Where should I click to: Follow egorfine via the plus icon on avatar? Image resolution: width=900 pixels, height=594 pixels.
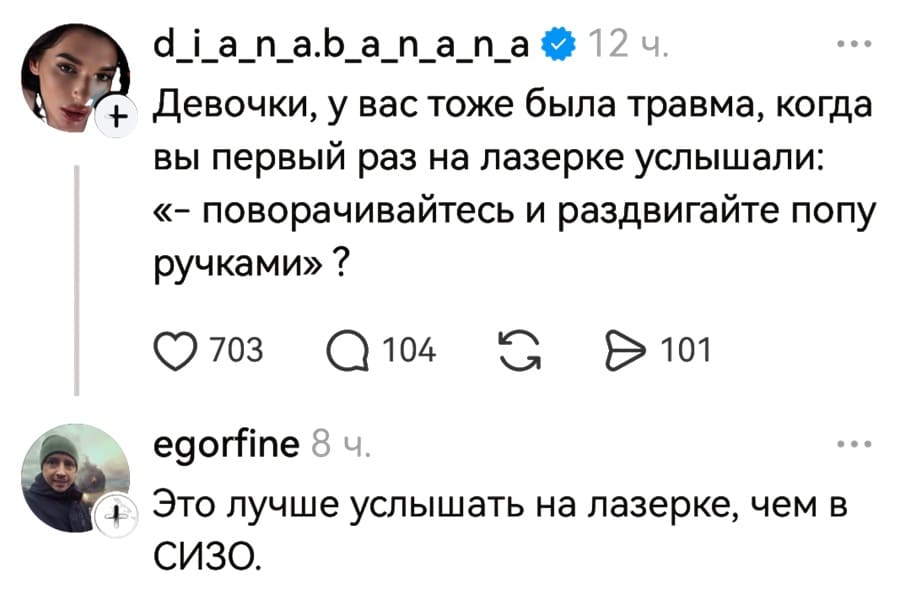pyautogui.click(x=117, y=517)
